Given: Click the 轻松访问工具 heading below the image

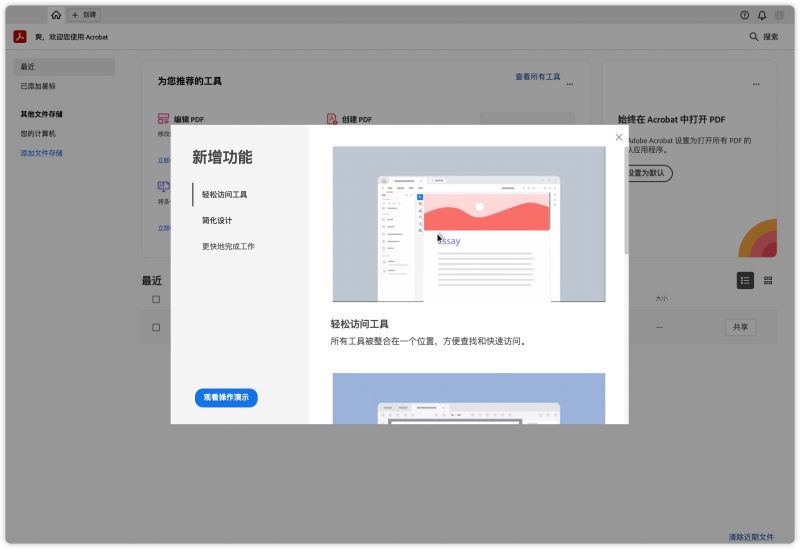Looking at the screenshot, I should pos(359,324).
